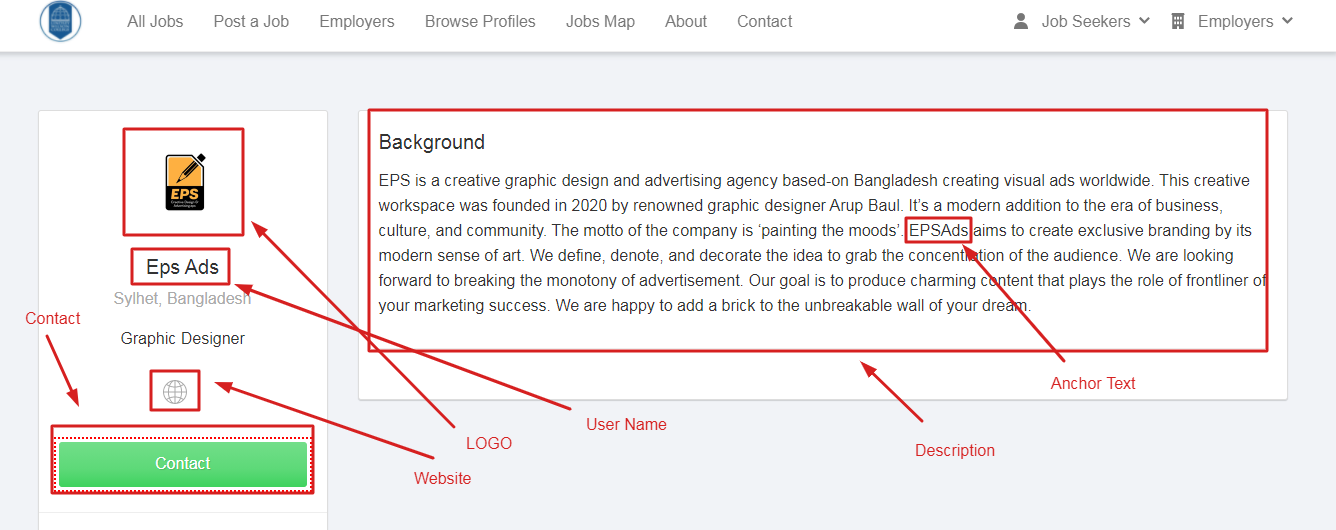Viewport: 1336px width, 530px height.
Task: Expand the Employers dropdown chevron
Action: coord(1288,21)
